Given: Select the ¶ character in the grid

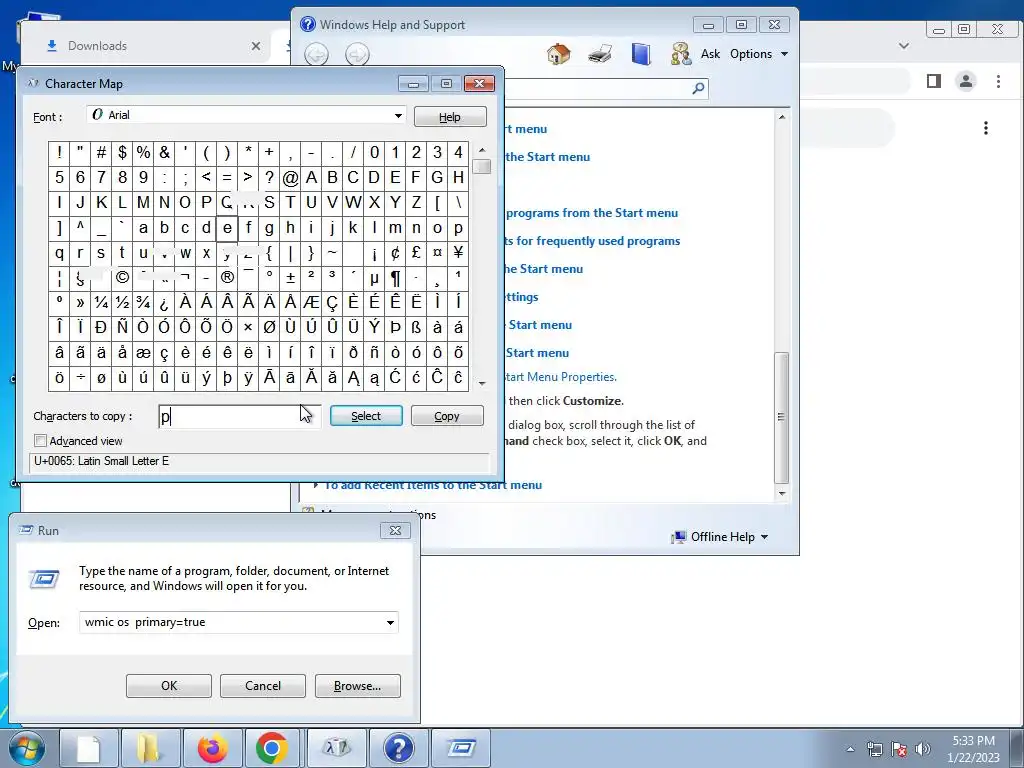Looking at the screenshot, I should click(x=395, y=278).
